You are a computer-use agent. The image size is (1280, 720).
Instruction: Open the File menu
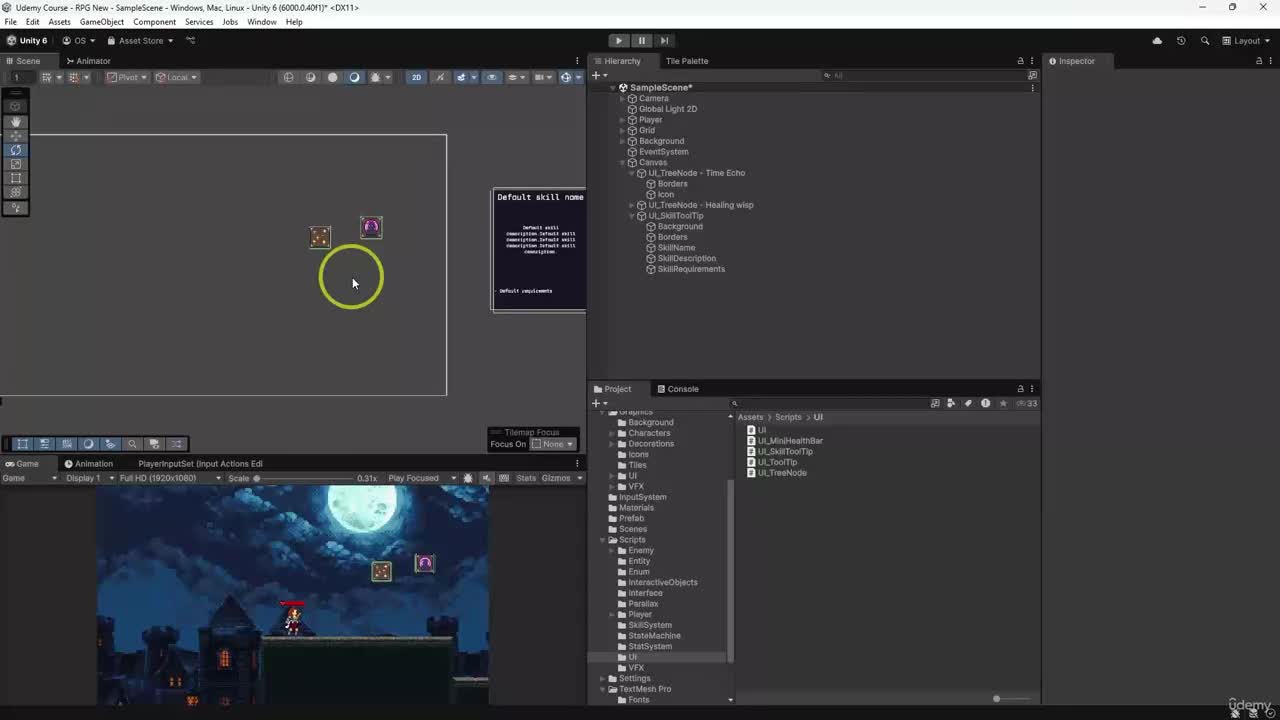click(x=10, y=21)
